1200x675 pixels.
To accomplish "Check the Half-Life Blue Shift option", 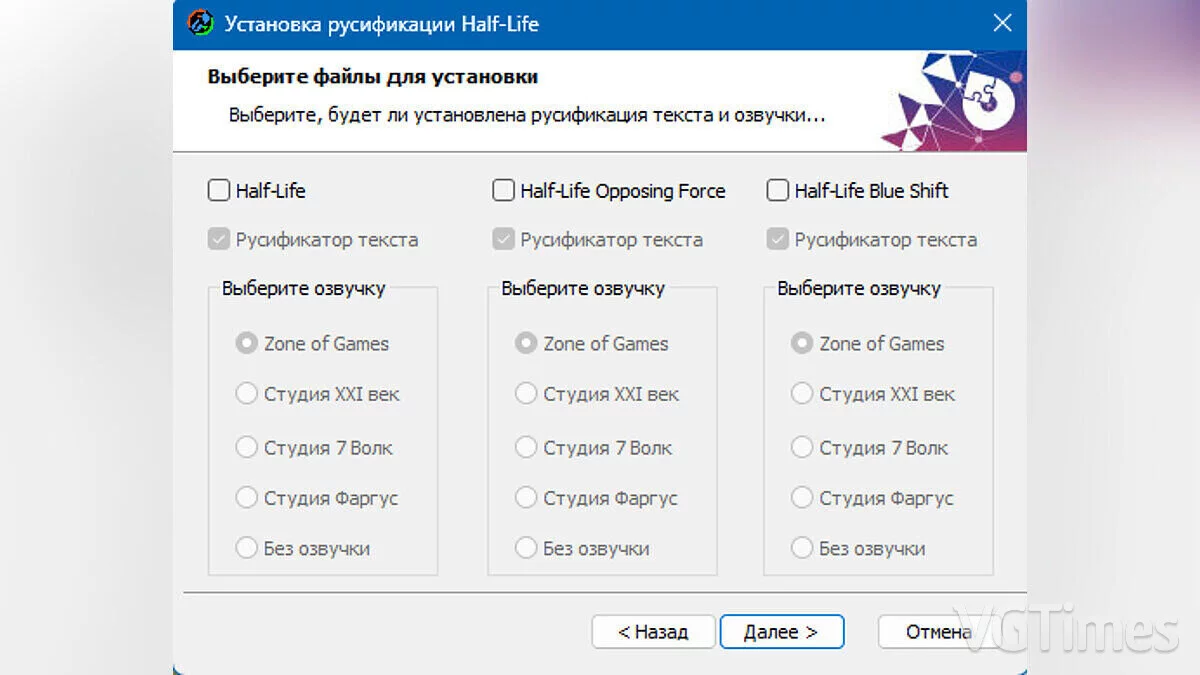I will pos(778,190).
